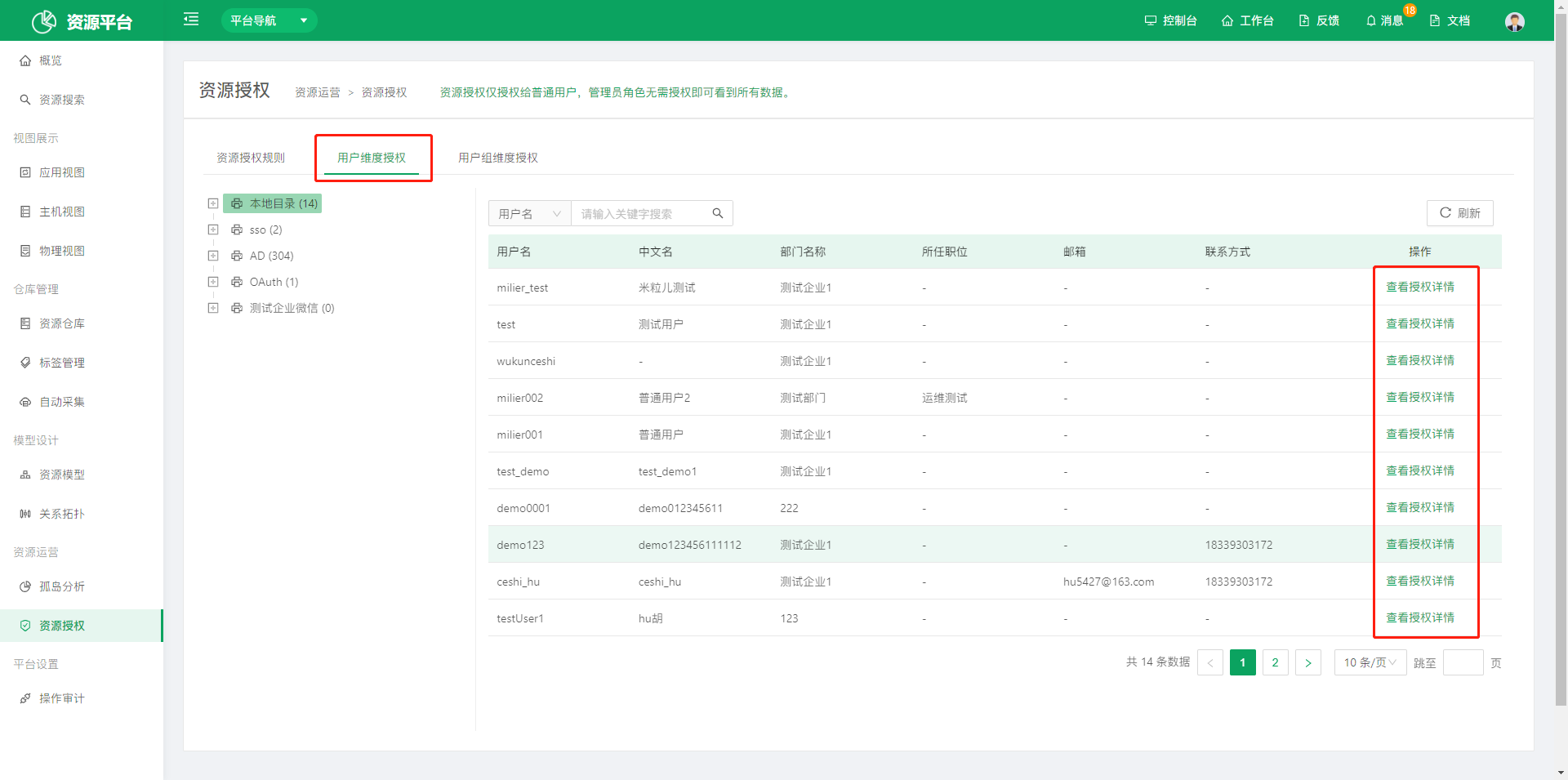The height and width of the screenshot is (780, 1568).
Task: Open 主机视图 in the sidebar
Action: pos(82,212)
